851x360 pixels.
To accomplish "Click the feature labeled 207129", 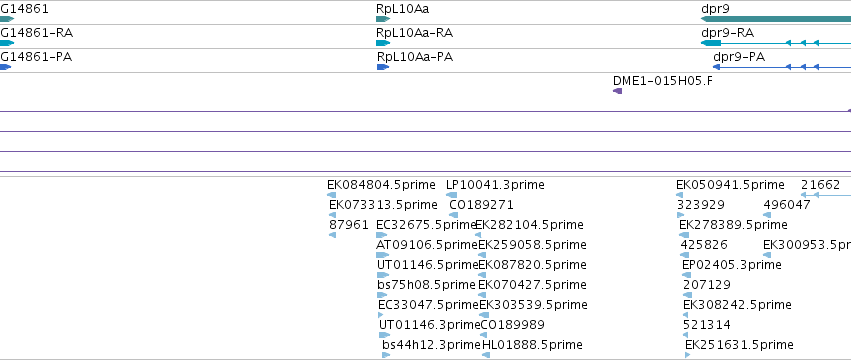I will [707, 286].
